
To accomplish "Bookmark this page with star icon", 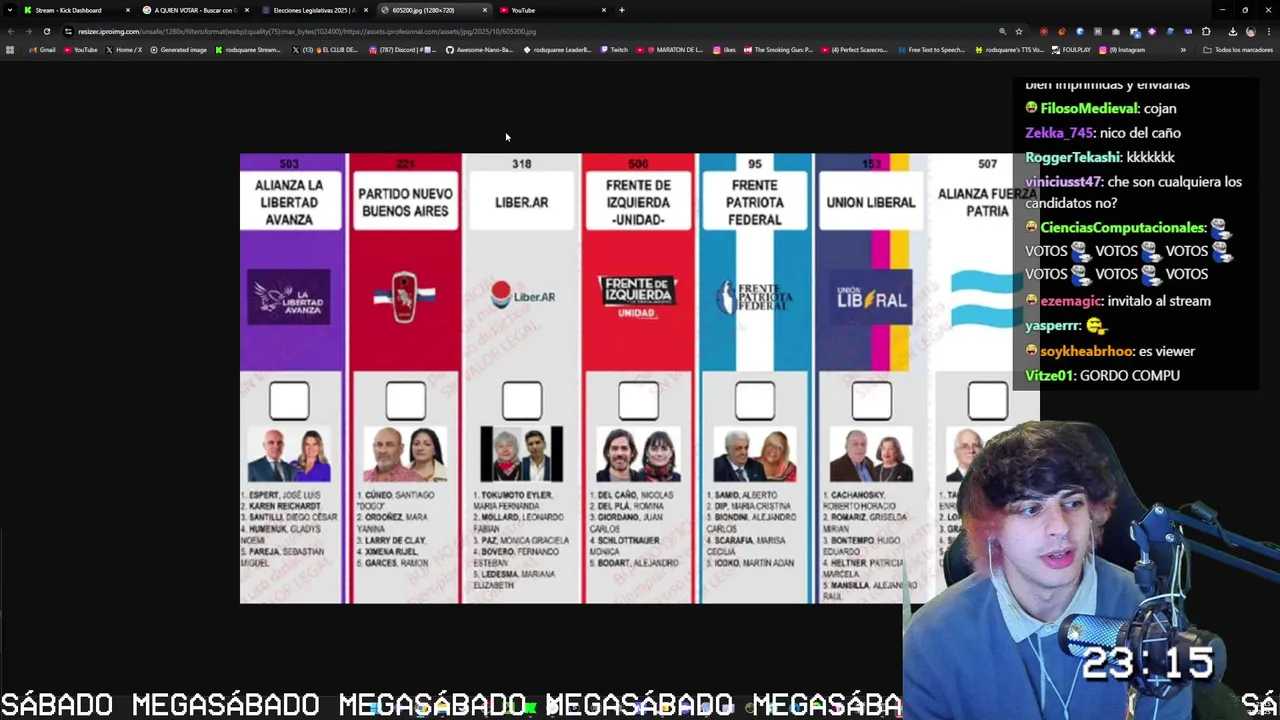I will (x=1019, y=31).
